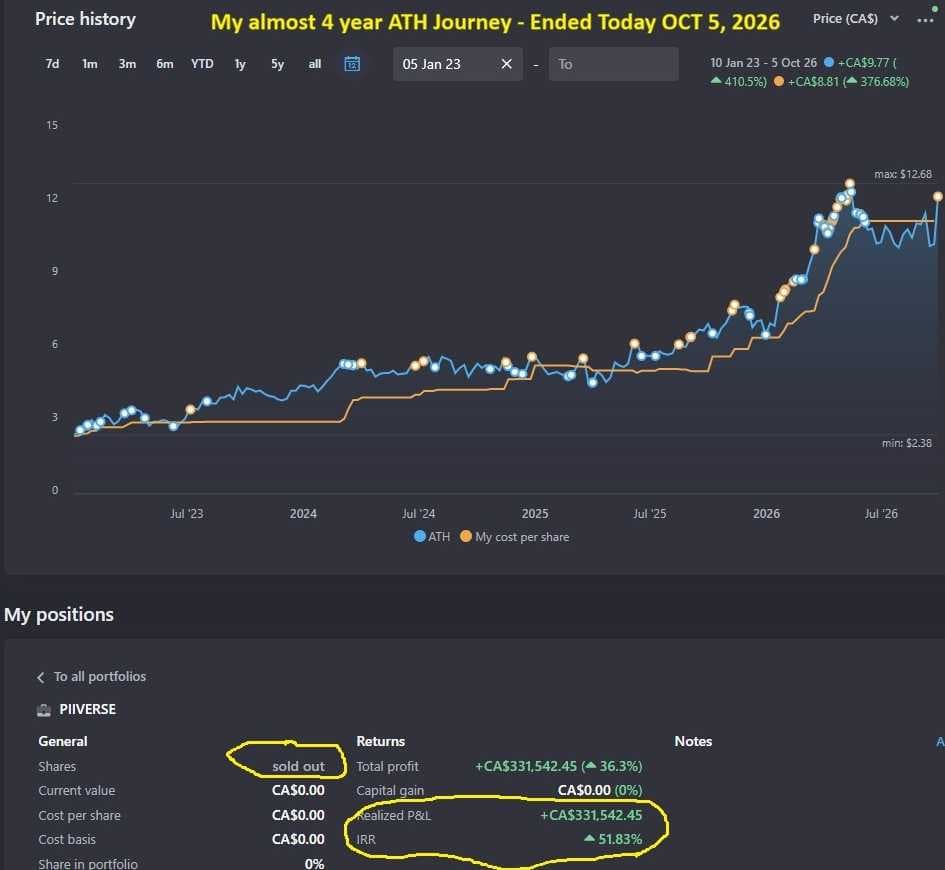This screenshot has width=945, height=870.
Task: Select the 7d time range
Action: tap(52, 64)
